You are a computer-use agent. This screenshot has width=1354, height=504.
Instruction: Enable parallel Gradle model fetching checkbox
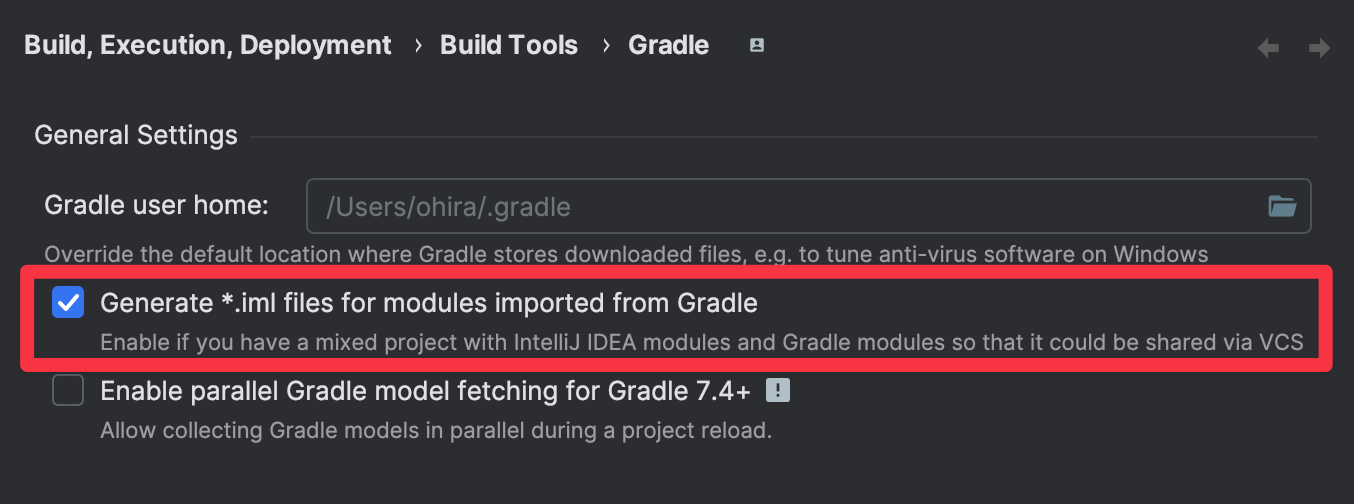(x=68, y=391)
